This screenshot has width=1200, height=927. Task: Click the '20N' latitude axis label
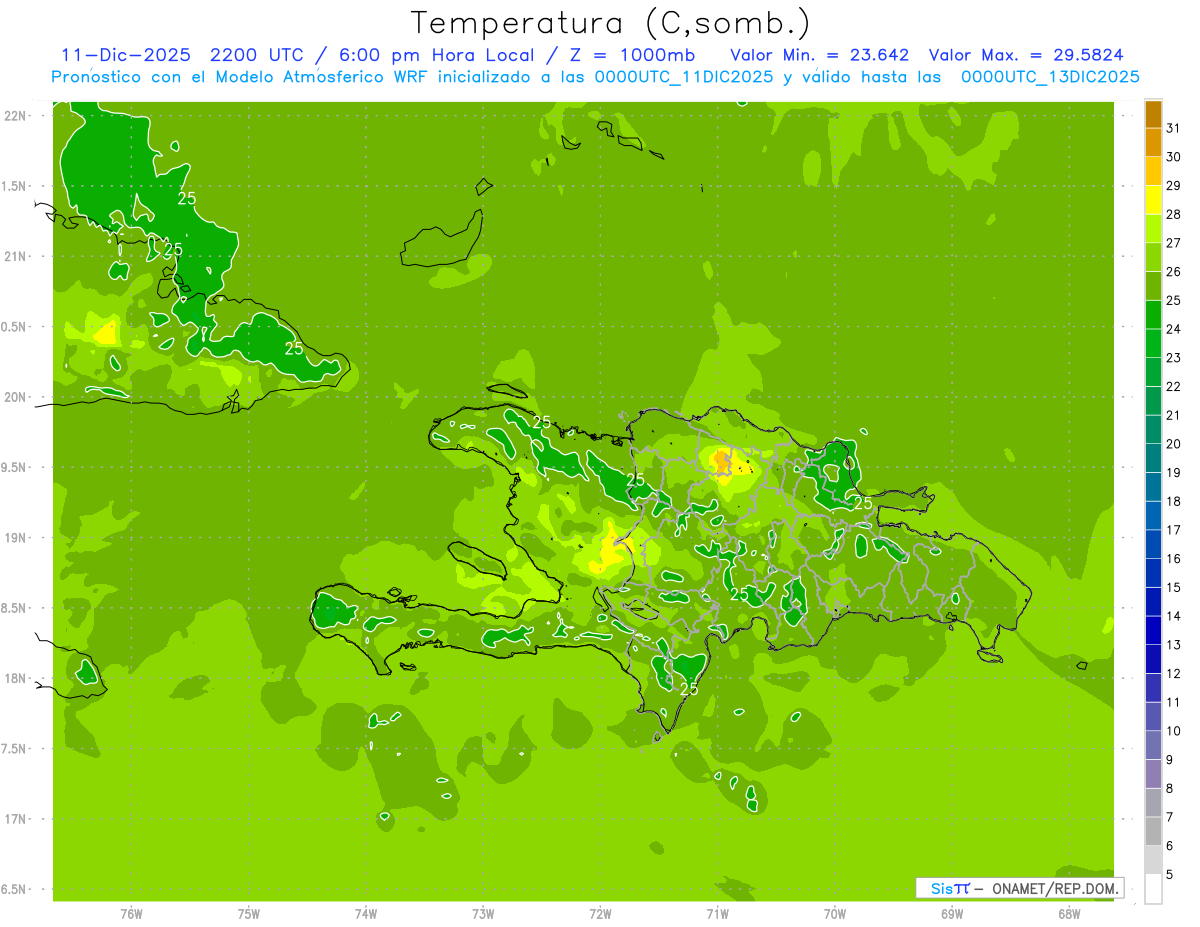pyautogui.click(x=16, y=397)
